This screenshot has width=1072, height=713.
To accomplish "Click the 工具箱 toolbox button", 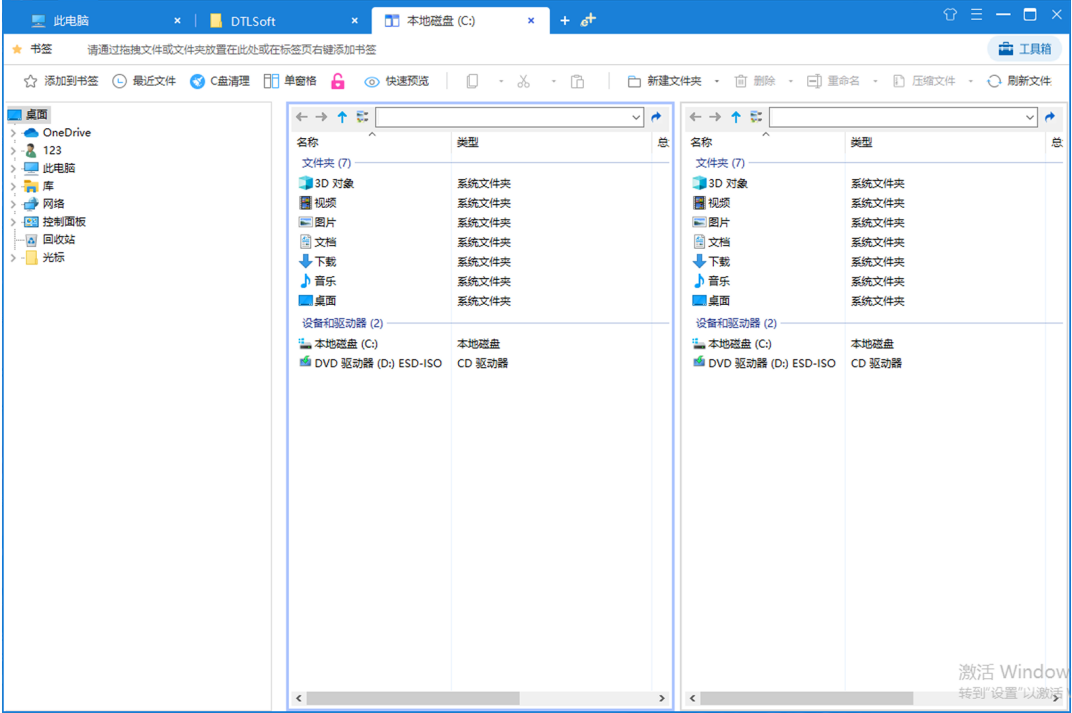I will pyautogui.click(x=1025, y=49).
